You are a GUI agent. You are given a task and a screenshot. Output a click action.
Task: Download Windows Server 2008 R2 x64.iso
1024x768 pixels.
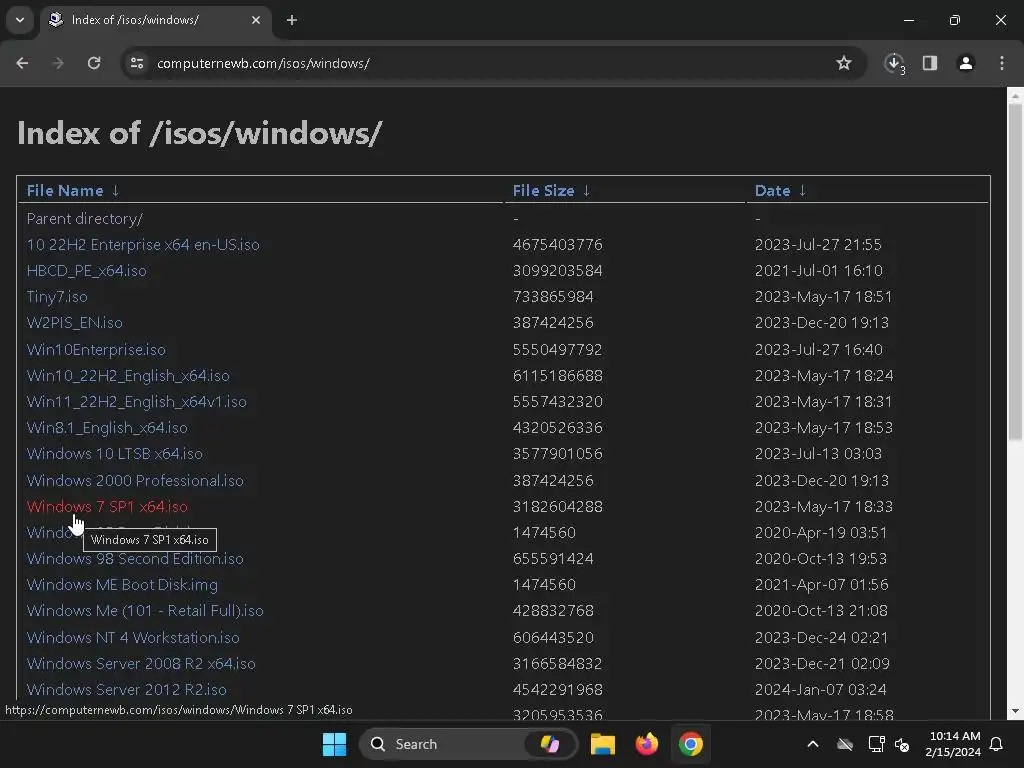(x=141, y=664)
